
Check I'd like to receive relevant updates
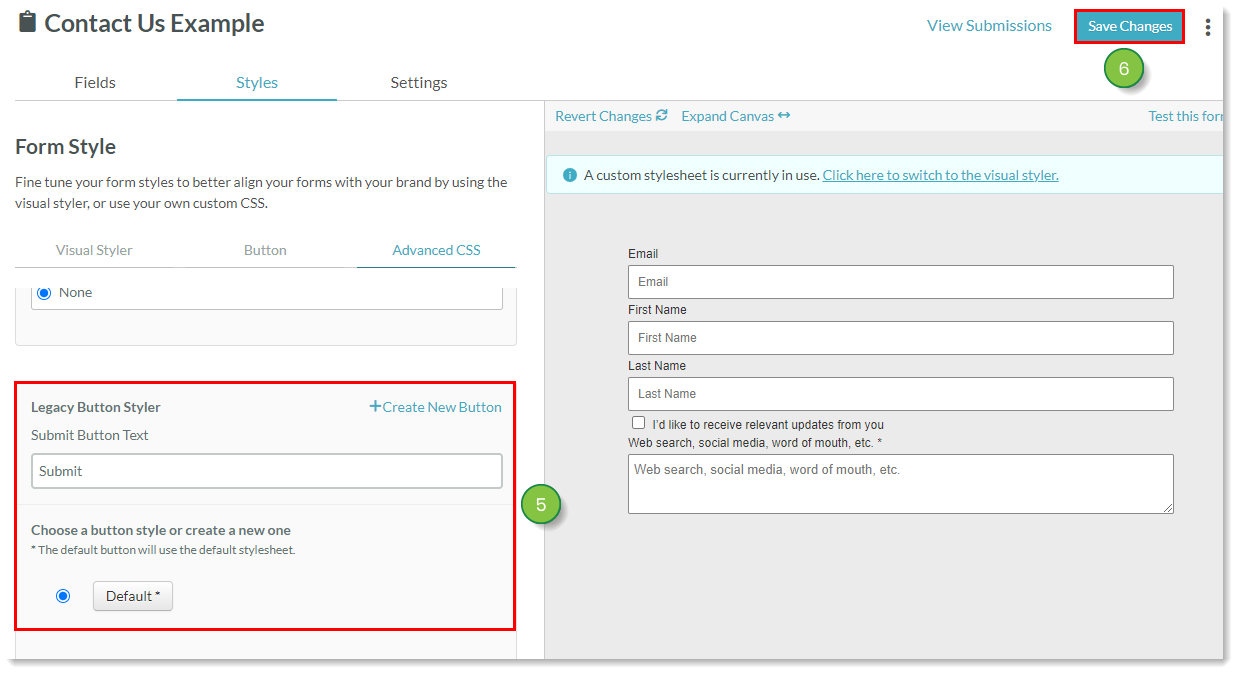click(638, 423)
